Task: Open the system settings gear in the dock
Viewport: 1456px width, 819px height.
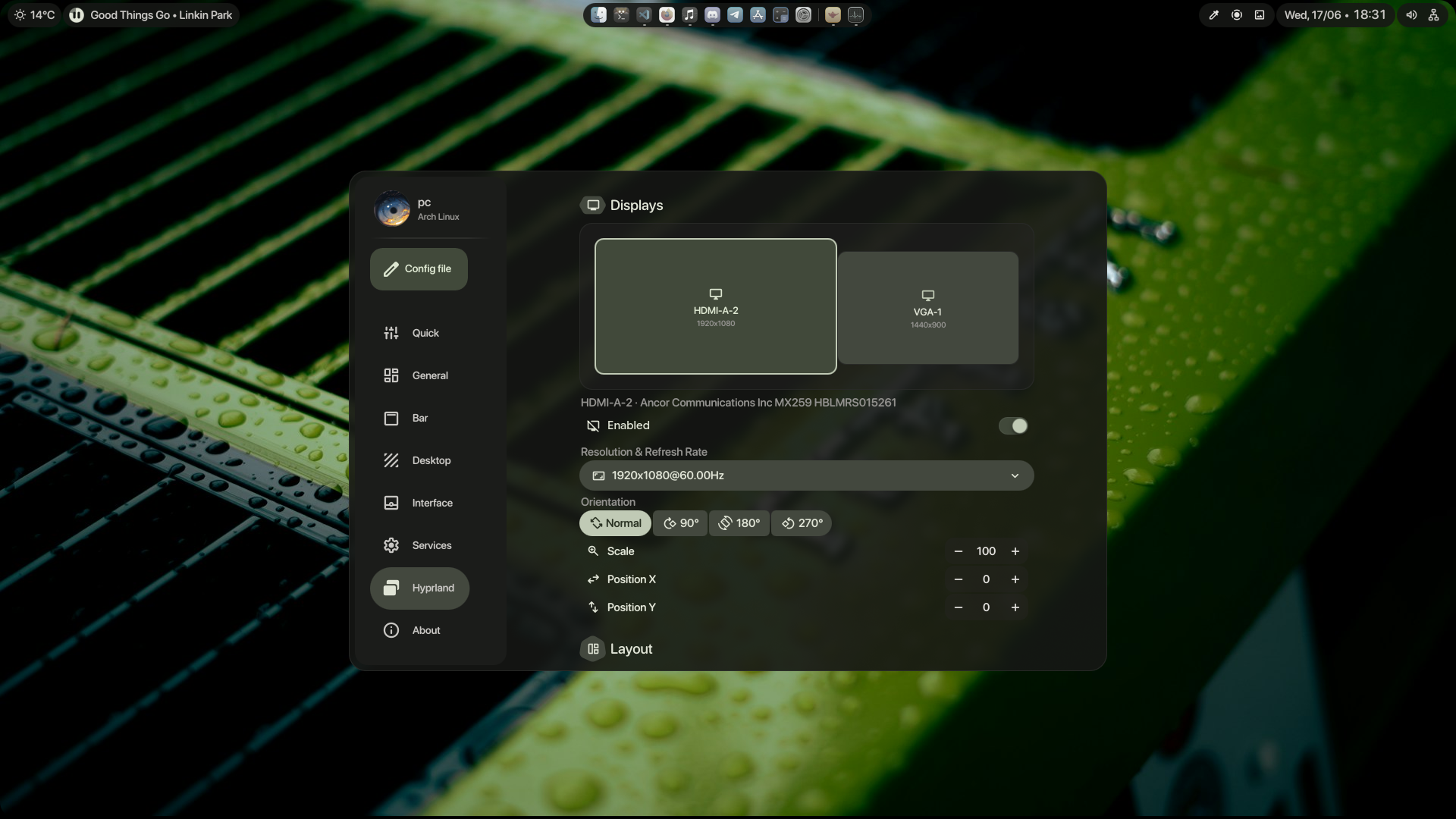Action: [x=803, y=14]
